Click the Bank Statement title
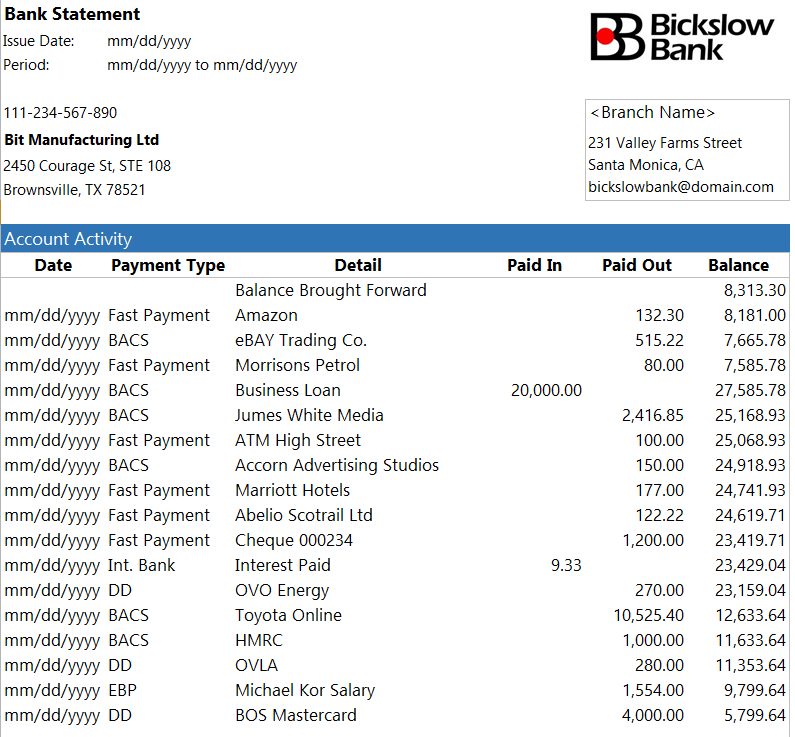The width and height of the screenshot is (795, 737). tap(72, 14)
